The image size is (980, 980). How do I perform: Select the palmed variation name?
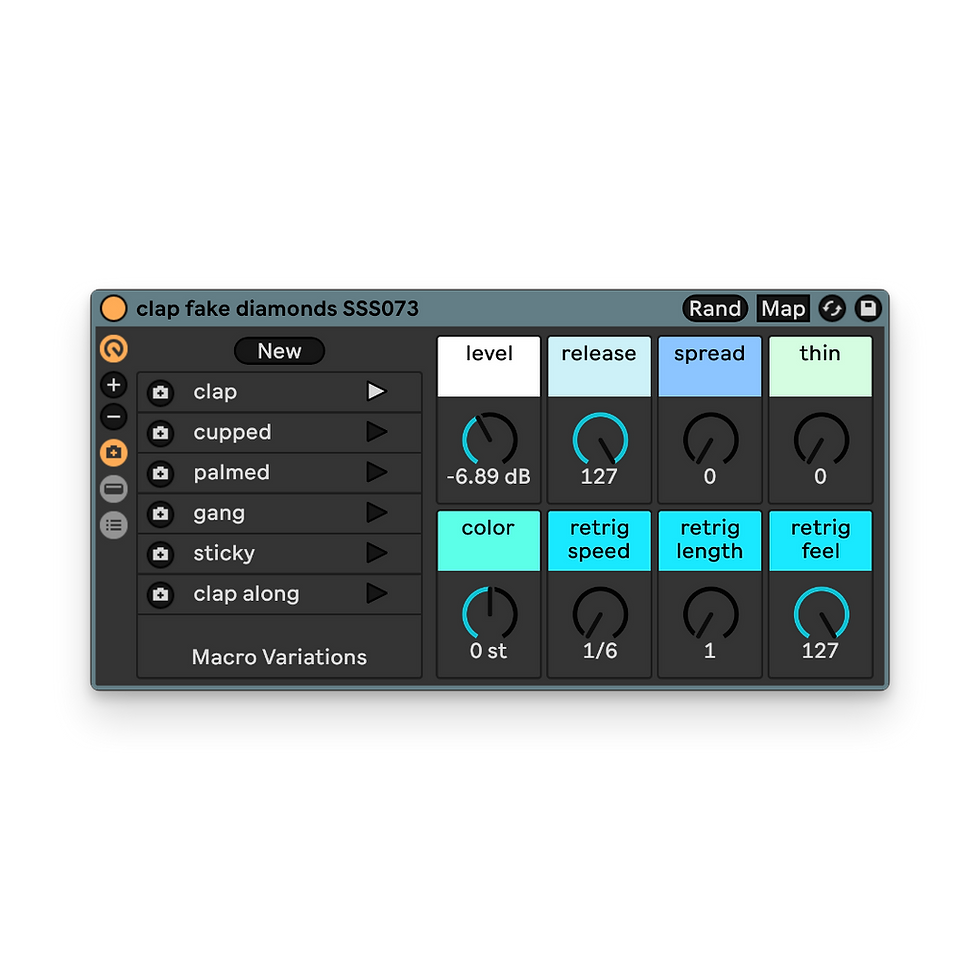[231, 472]
